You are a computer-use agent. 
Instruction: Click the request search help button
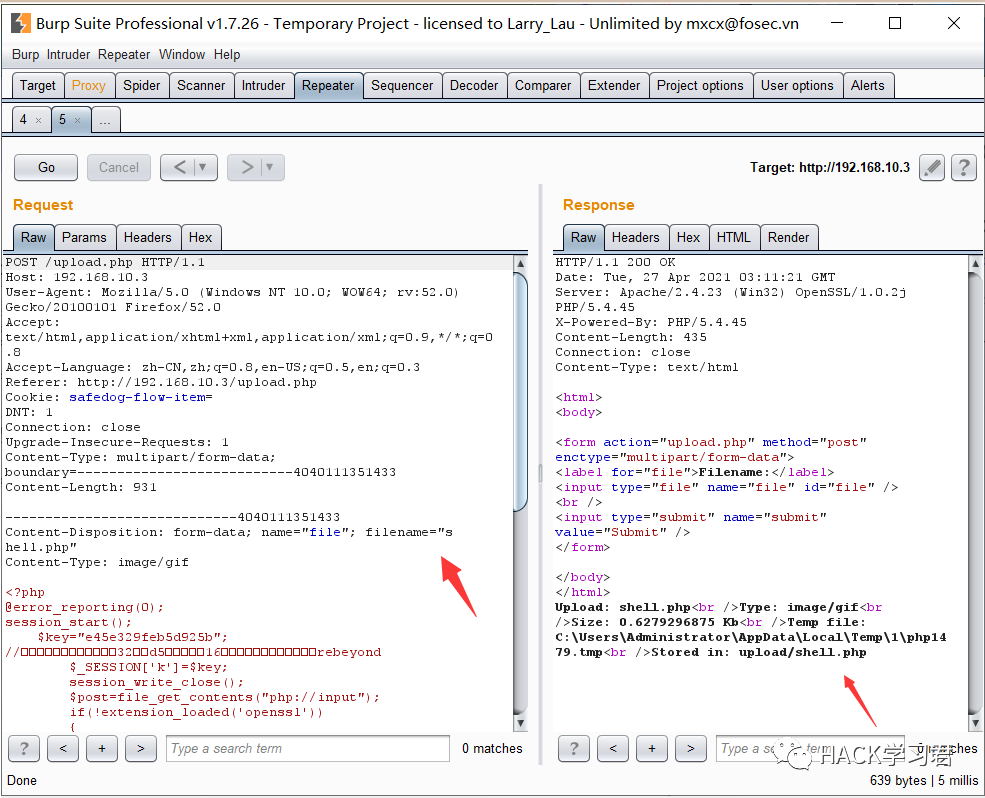click(x=24, y=748)
